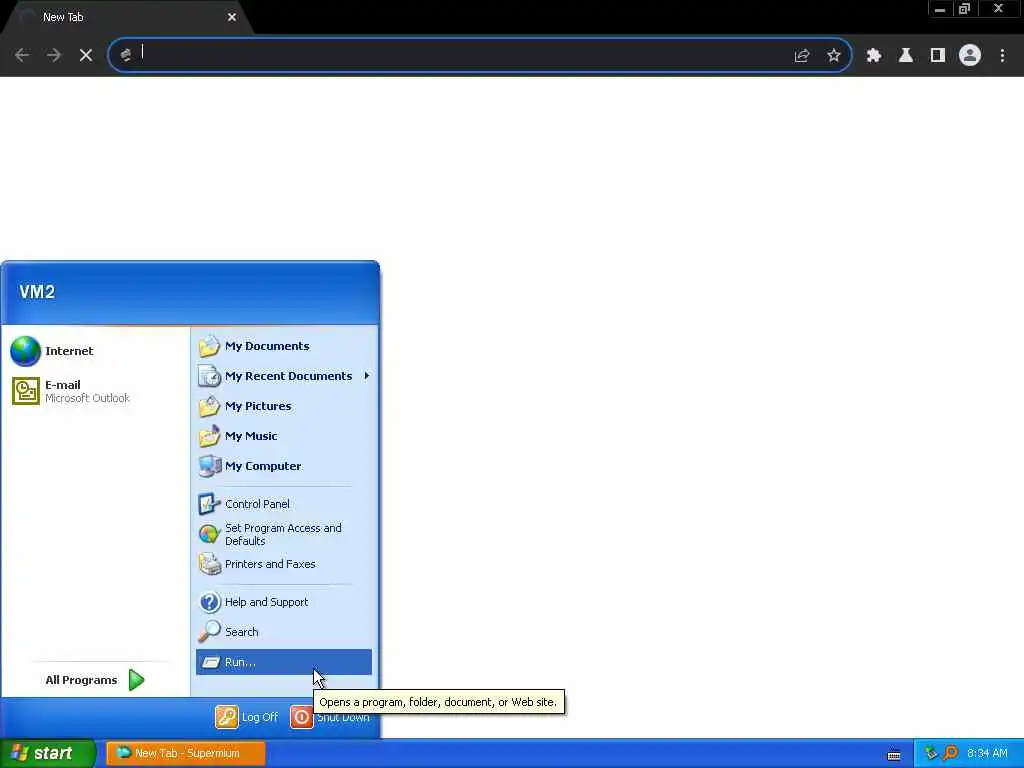The image size is (1024, 768).
Task: Click the browser back arrow
Action: tap(22, 56)
